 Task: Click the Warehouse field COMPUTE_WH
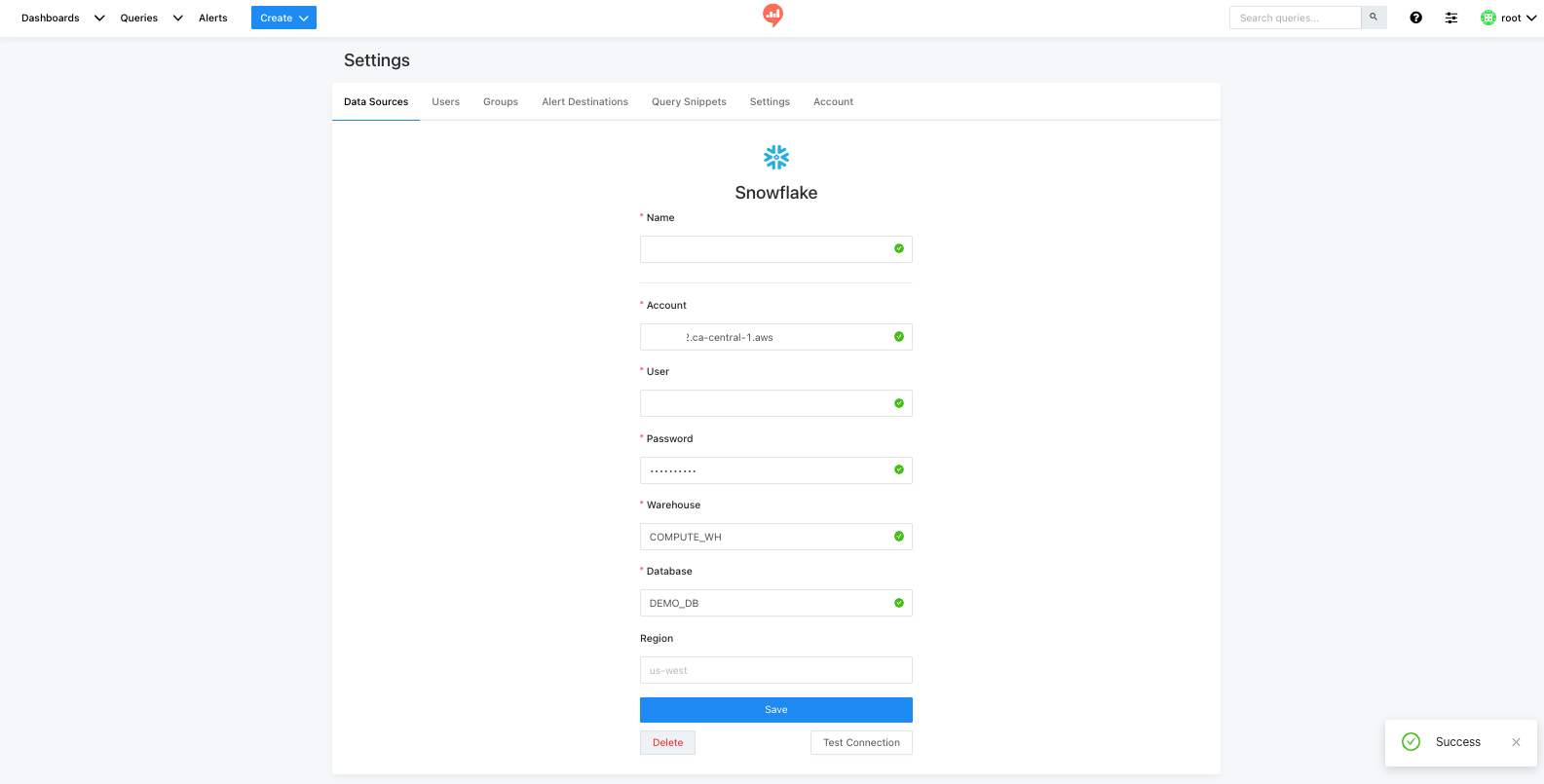coord(776,537)
